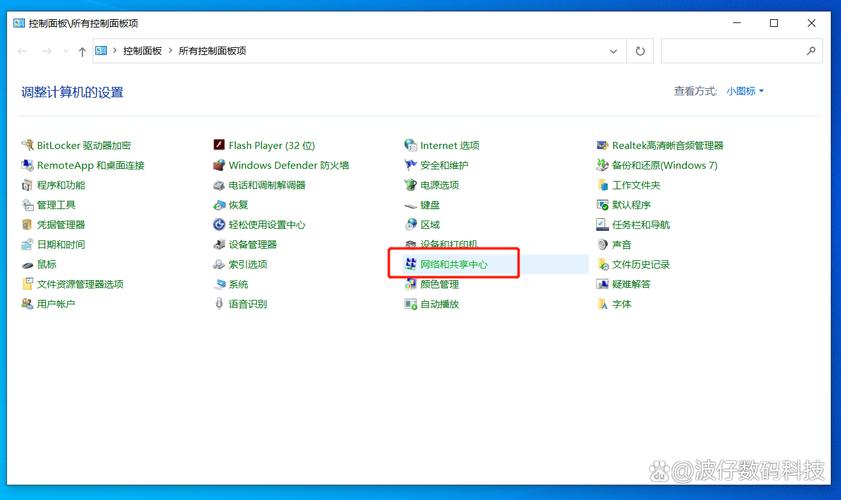Expand the address bar history dropdown
Image resolution: width=841 pixels, height=500 pixels.
613,51
